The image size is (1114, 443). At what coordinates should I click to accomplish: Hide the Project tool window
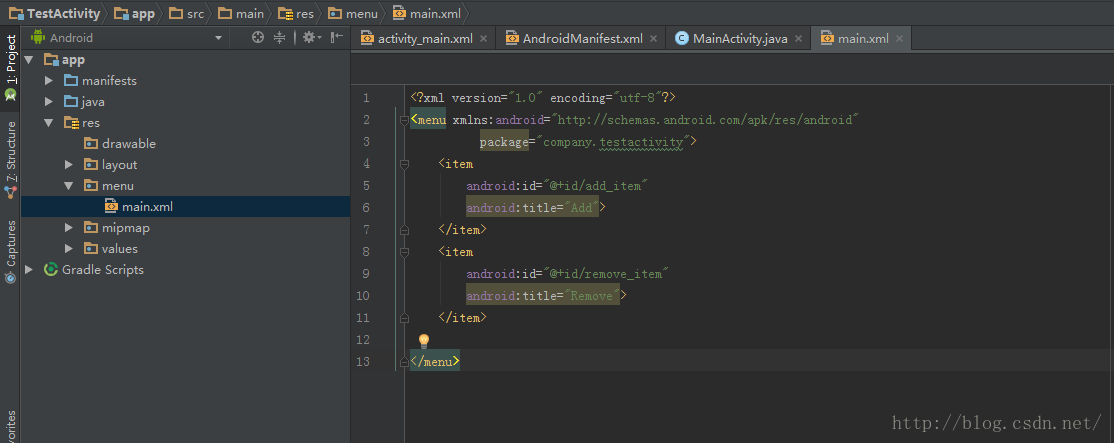click(x=337, y=38)
